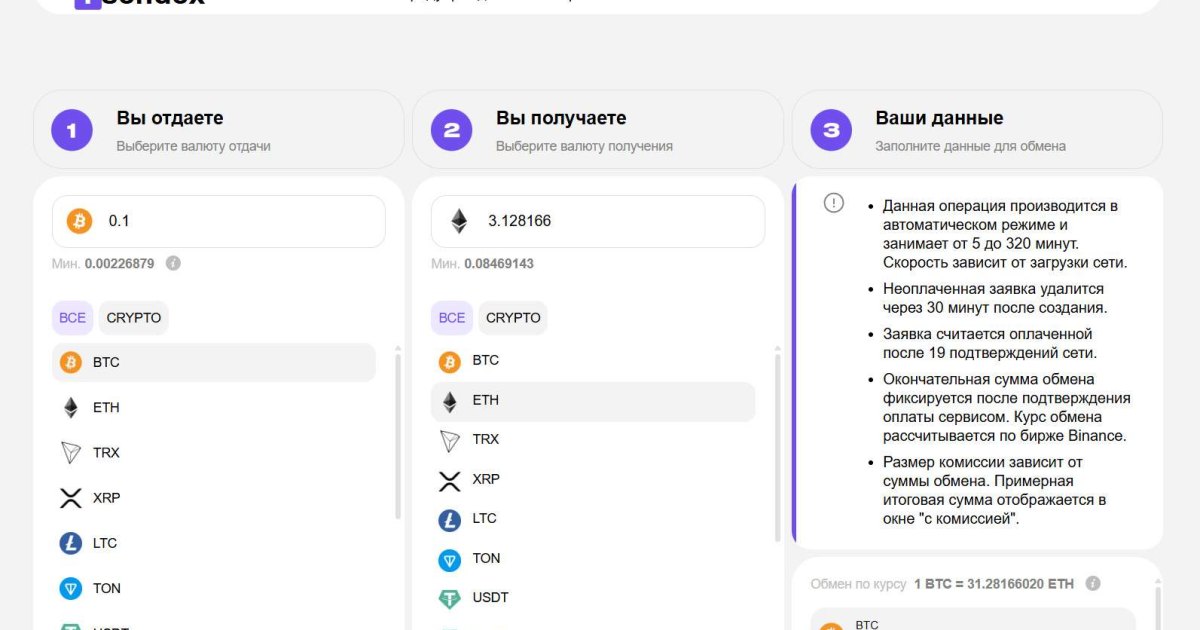
Task: Edit the 0.1 give amount field
Action: [218, 221]
